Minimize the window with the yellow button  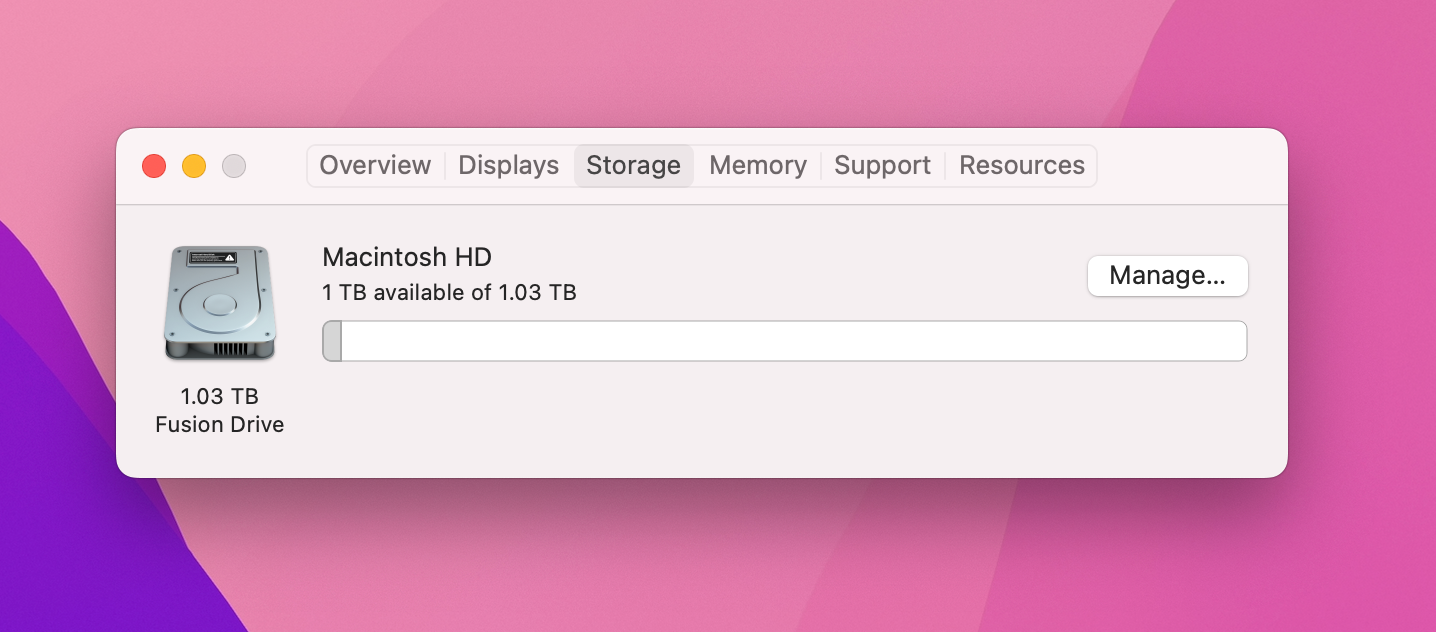[194, 166]
